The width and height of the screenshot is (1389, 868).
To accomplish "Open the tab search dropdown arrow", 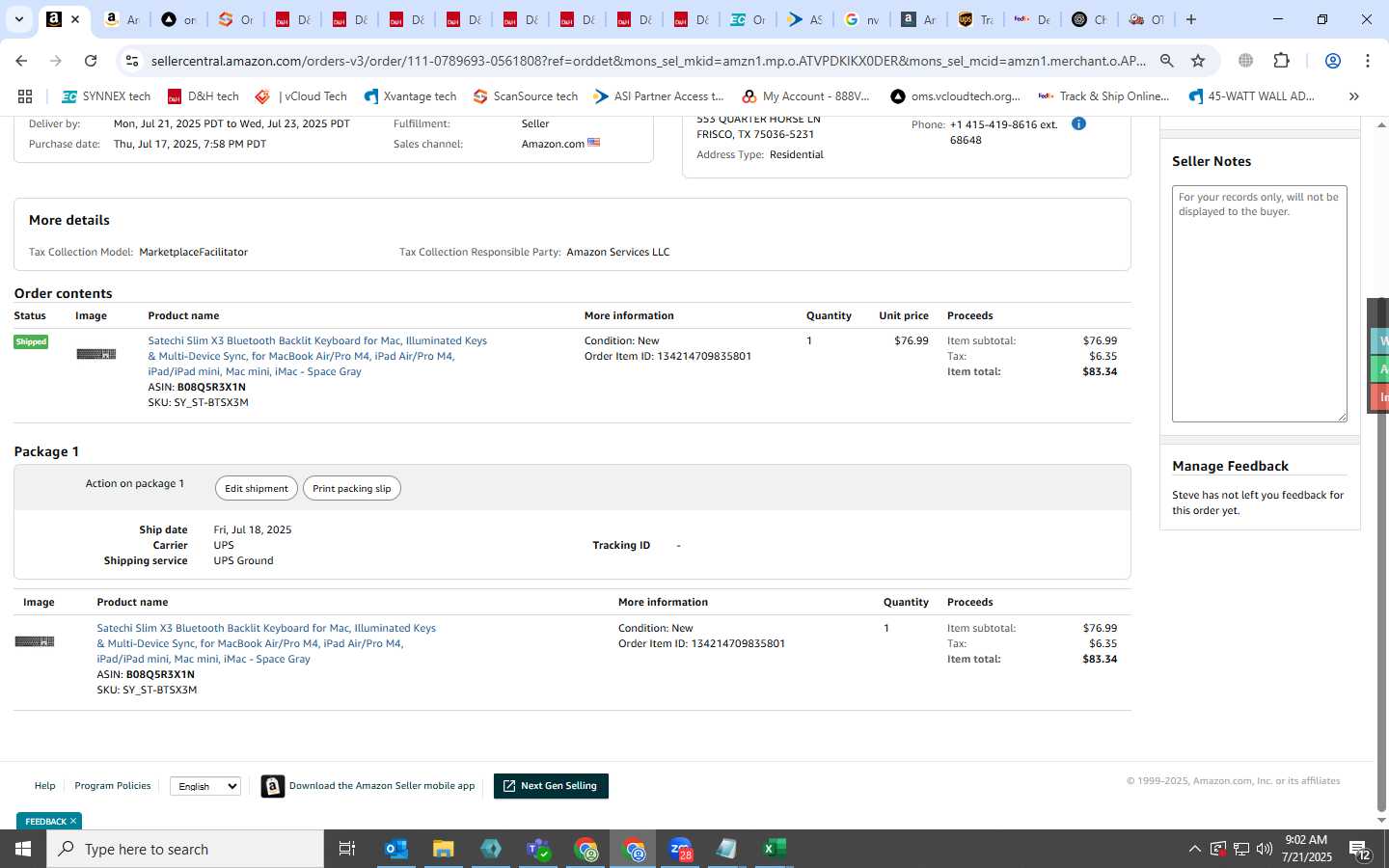I will tap(18, 19).
